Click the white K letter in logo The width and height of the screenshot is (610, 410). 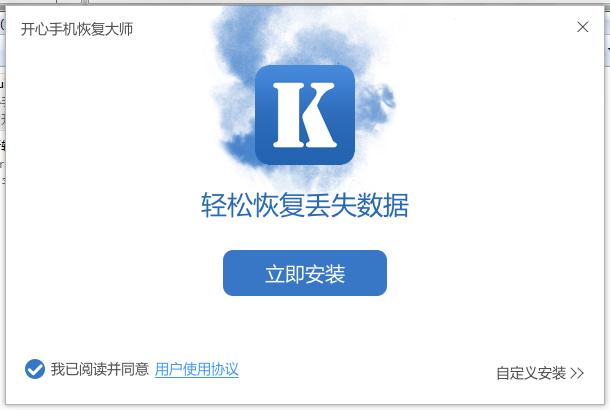(x=305, y=115)
